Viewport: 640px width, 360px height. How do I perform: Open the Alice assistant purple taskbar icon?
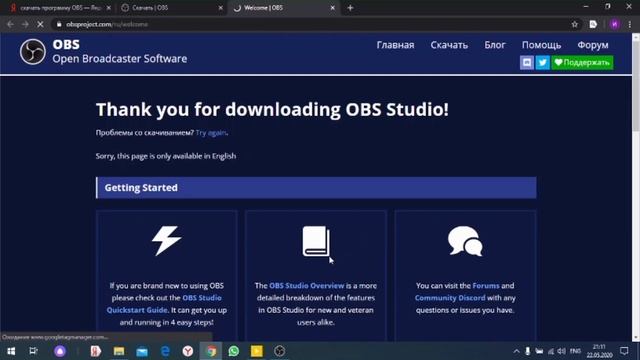60,351
